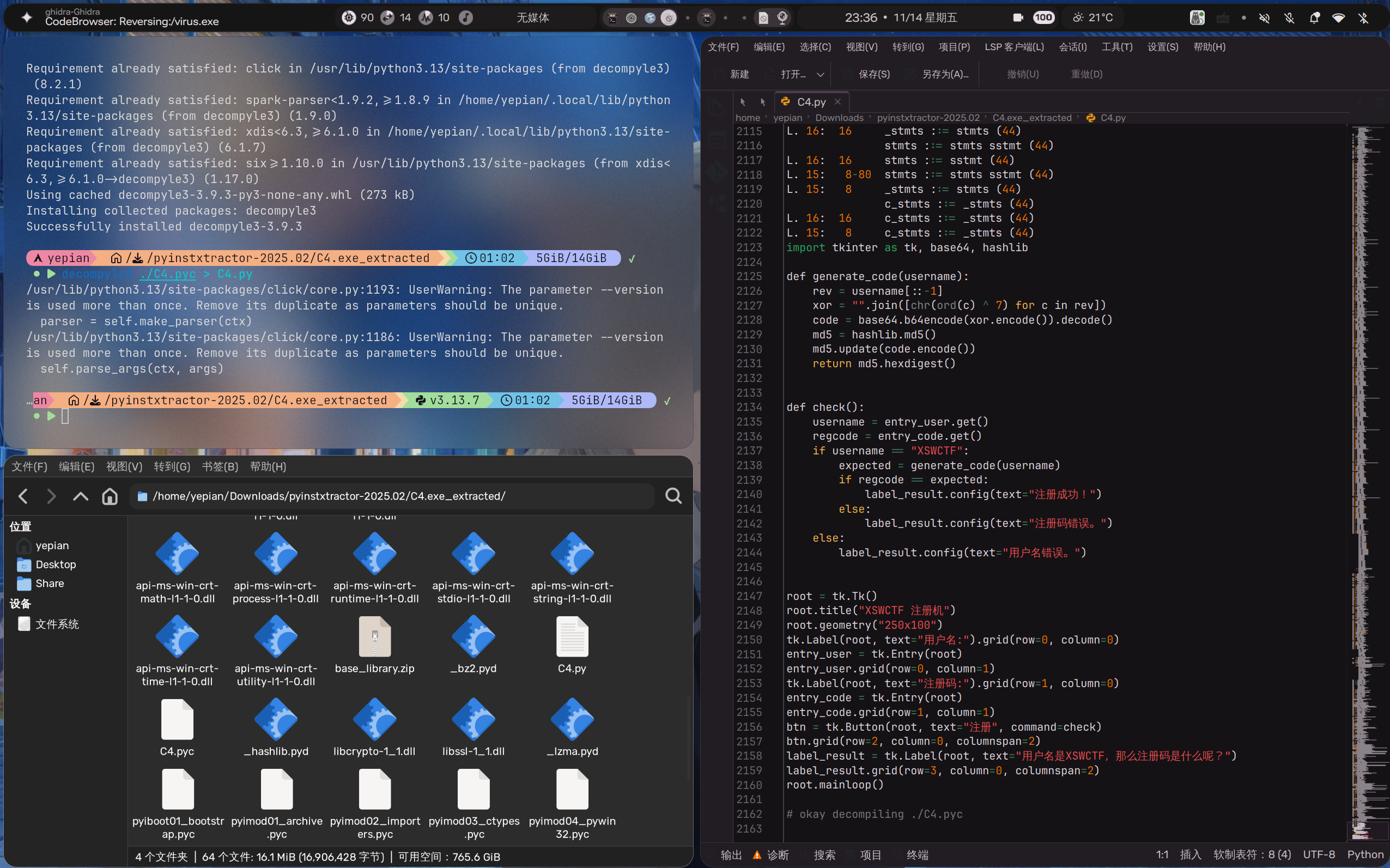Toggle the muted speaker icon in the top bar
Screen dimensions: 1390x868
(1264, 18)
